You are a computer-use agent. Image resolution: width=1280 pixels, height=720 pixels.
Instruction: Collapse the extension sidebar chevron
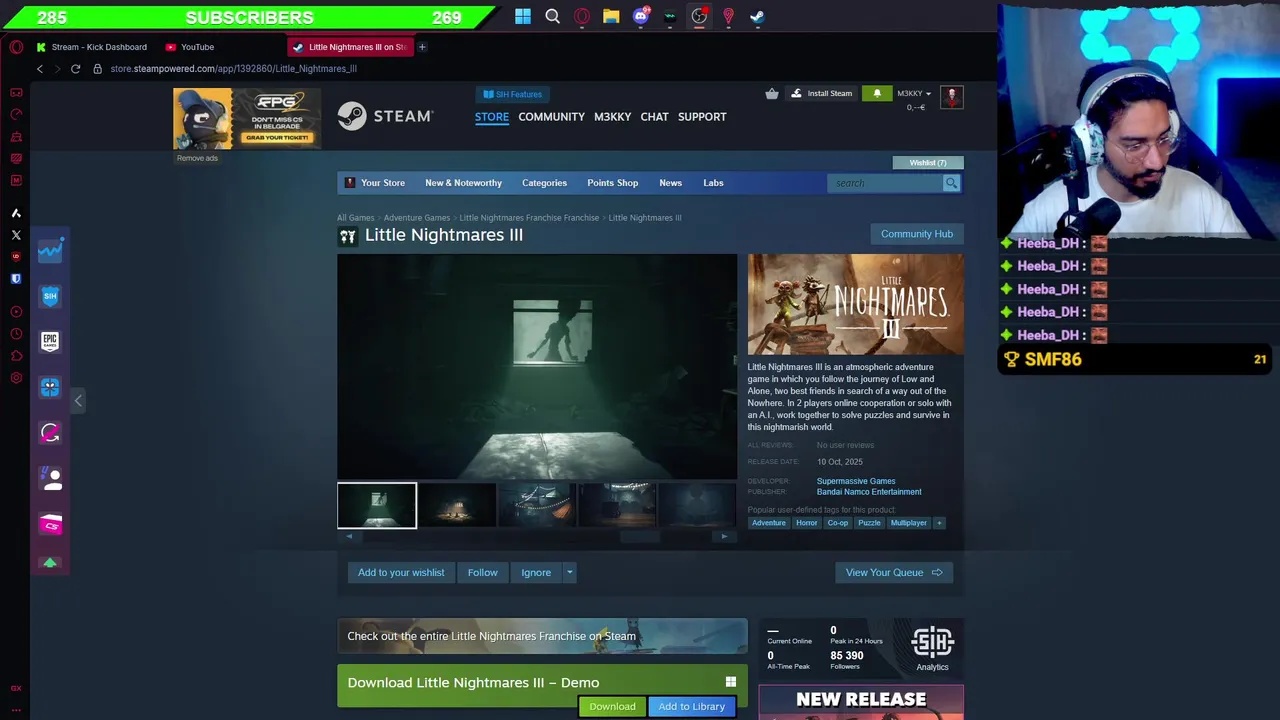pyautogui.click(x=78, y=401)
